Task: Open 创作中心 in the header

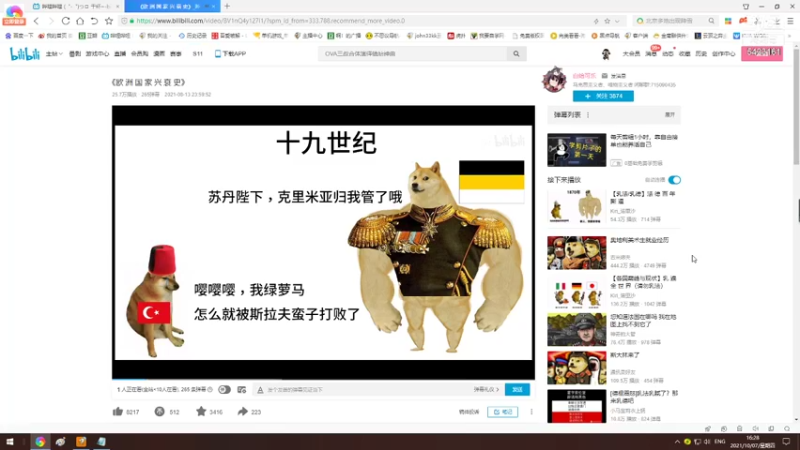Action: click(723, 54)
